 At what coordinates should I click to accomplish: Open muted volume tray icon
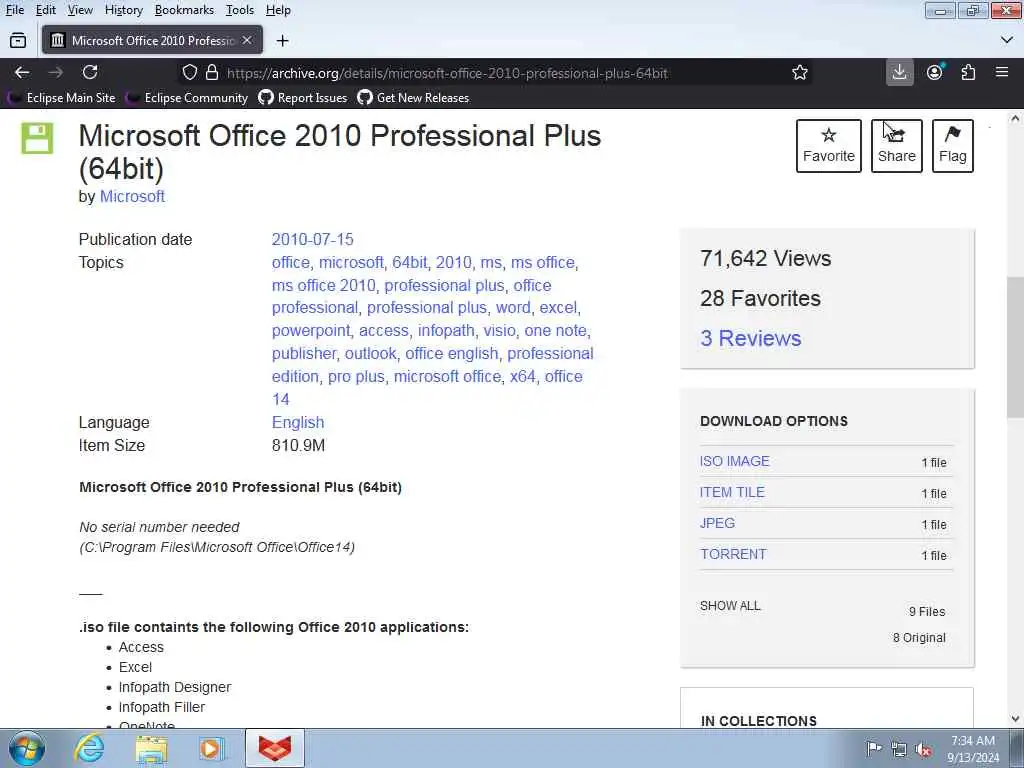click(923, 749)
